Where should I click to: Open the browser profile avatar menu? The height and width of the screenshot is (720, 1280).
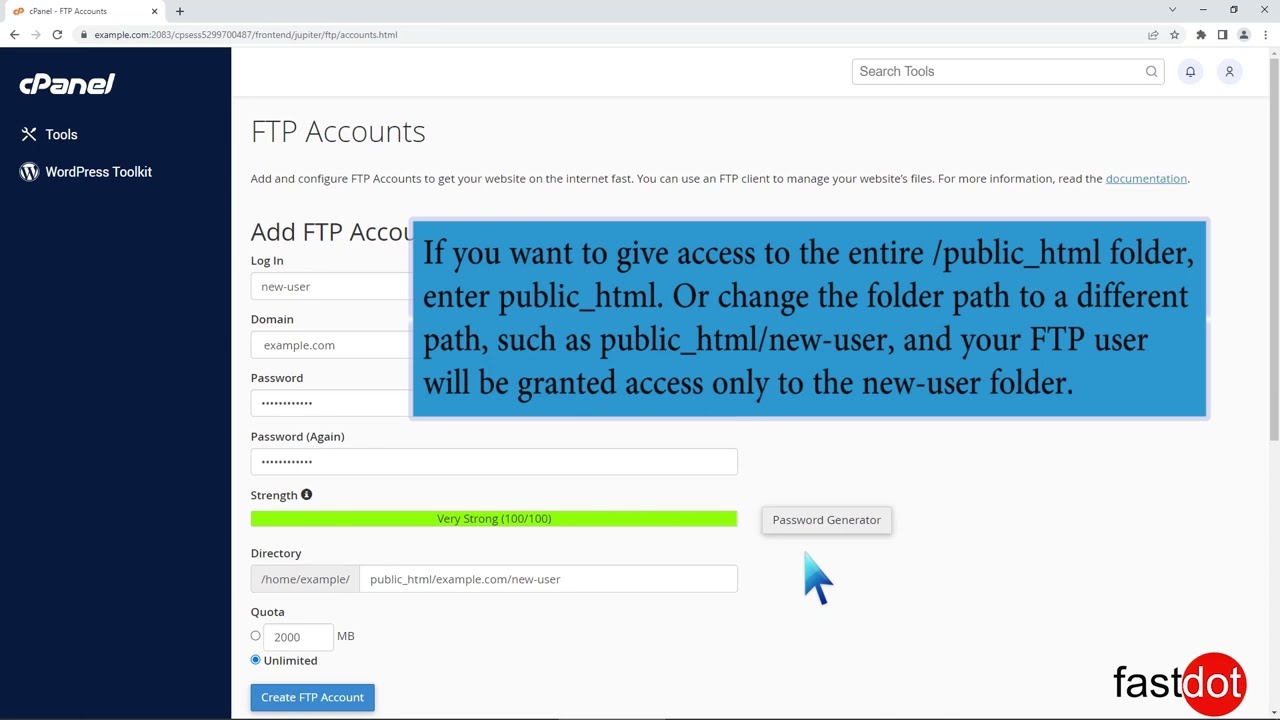(1244, 34)
